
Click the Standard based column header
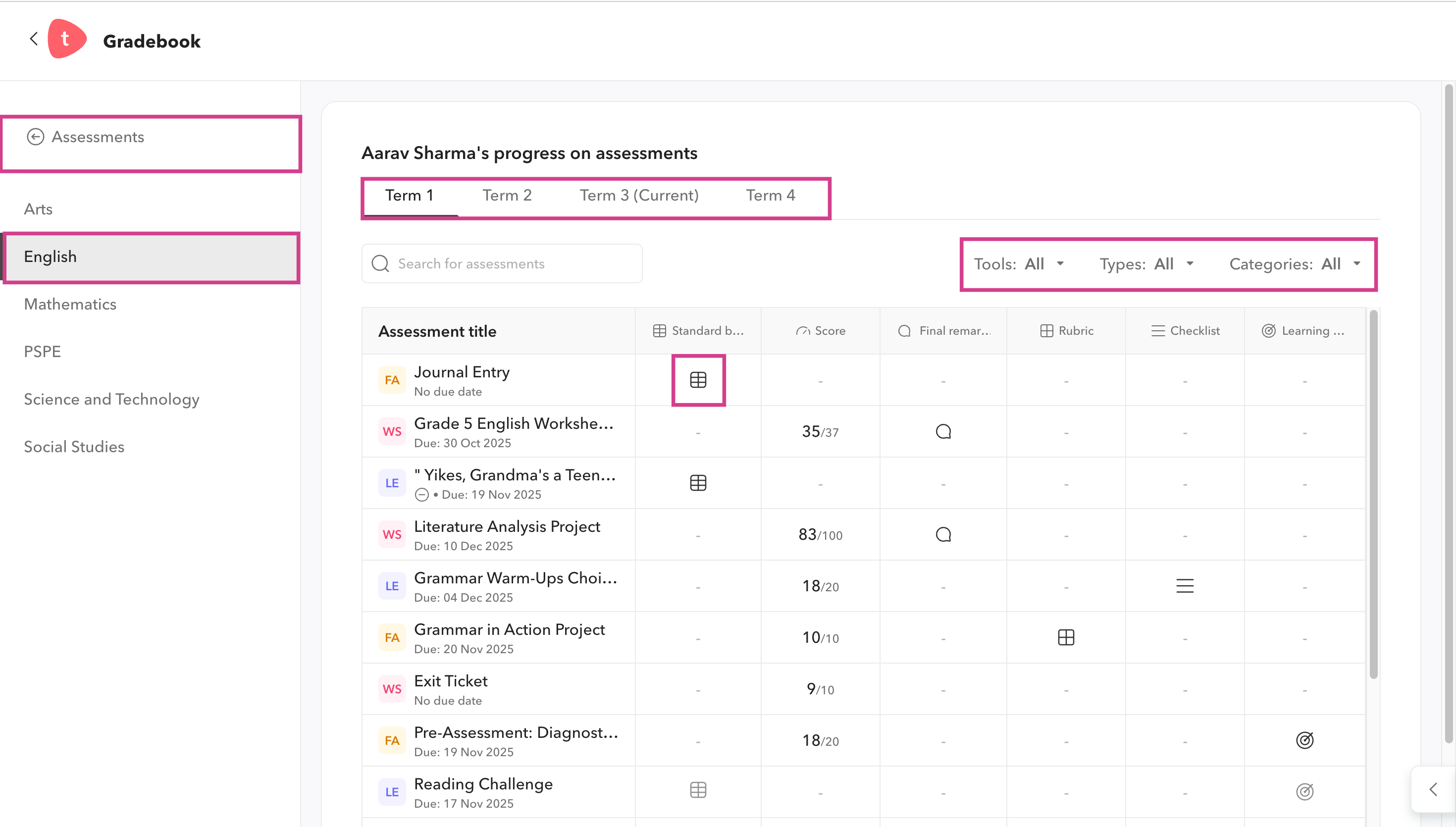click(x=698, y=331)
